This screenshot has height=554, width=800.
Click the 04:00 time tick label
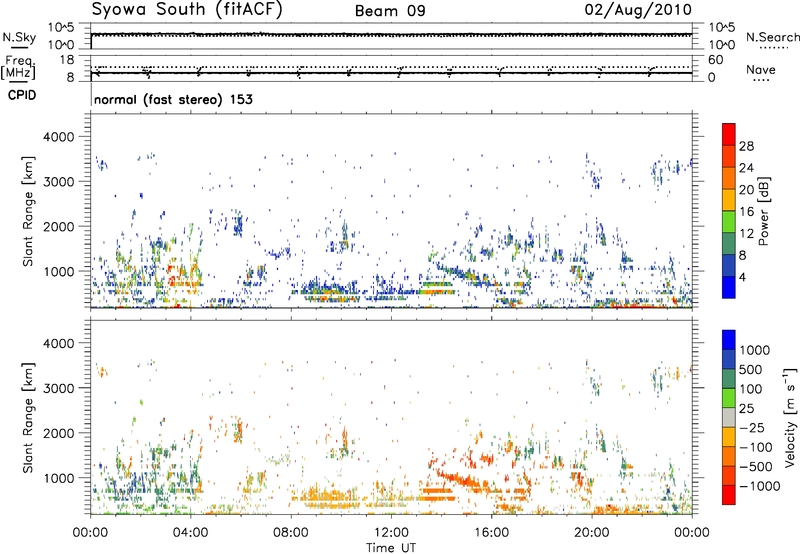191,533
